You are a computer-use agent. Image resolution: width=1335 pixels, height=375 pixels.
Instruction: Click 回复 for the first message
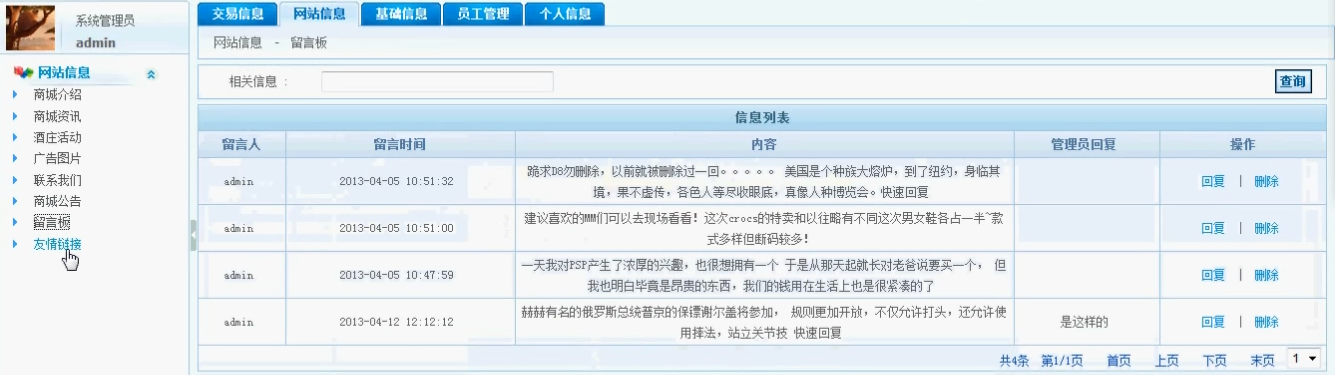1213,182
